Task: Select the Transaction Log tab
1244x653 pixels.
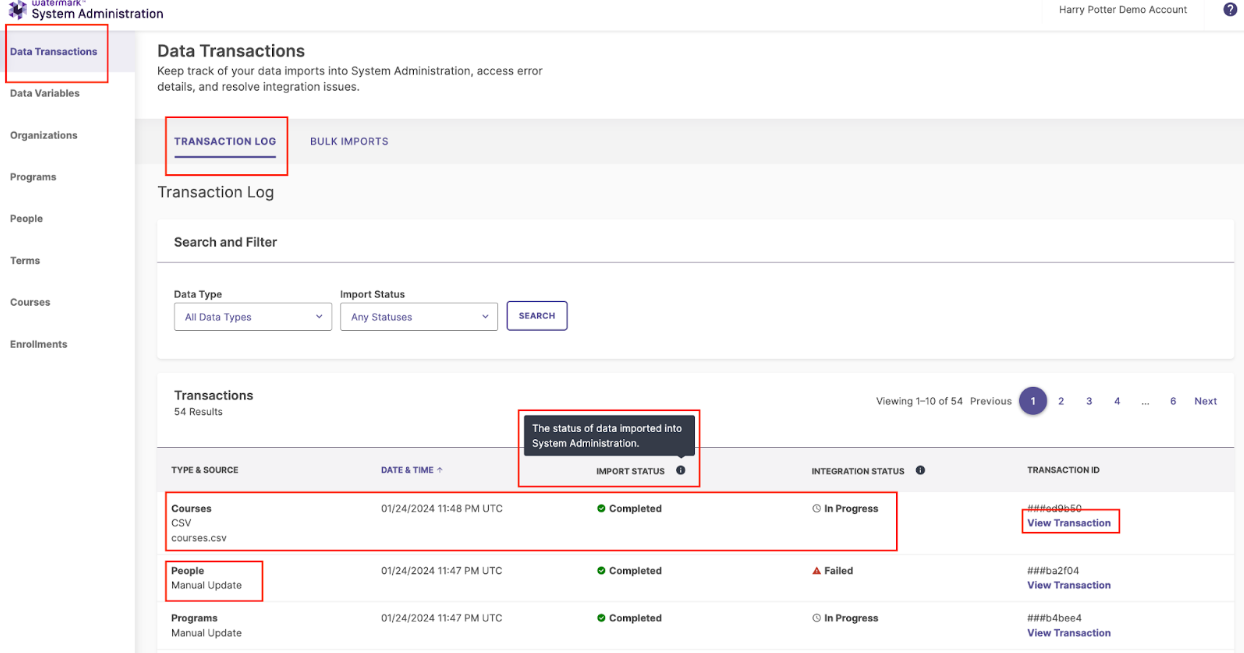Action: coord(226,141)
